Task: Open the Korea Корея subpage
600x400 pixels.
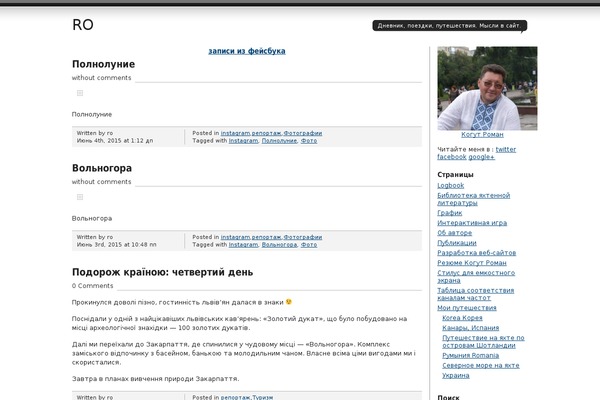Action: 462,318
